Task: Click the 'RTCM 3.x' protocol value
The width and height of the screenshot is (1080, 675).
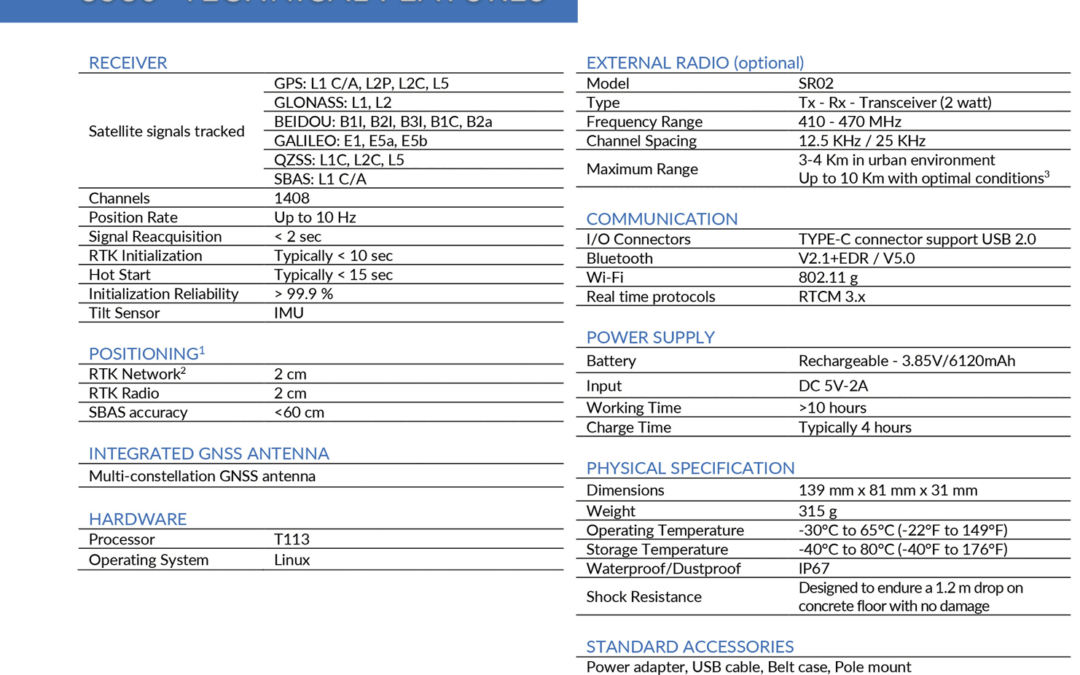Action: 831,297
